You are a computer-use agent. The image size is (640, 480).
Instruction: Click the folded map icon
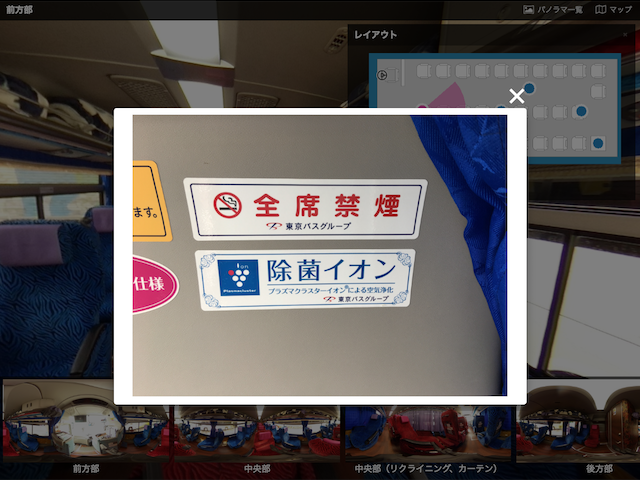coord(600,9)
